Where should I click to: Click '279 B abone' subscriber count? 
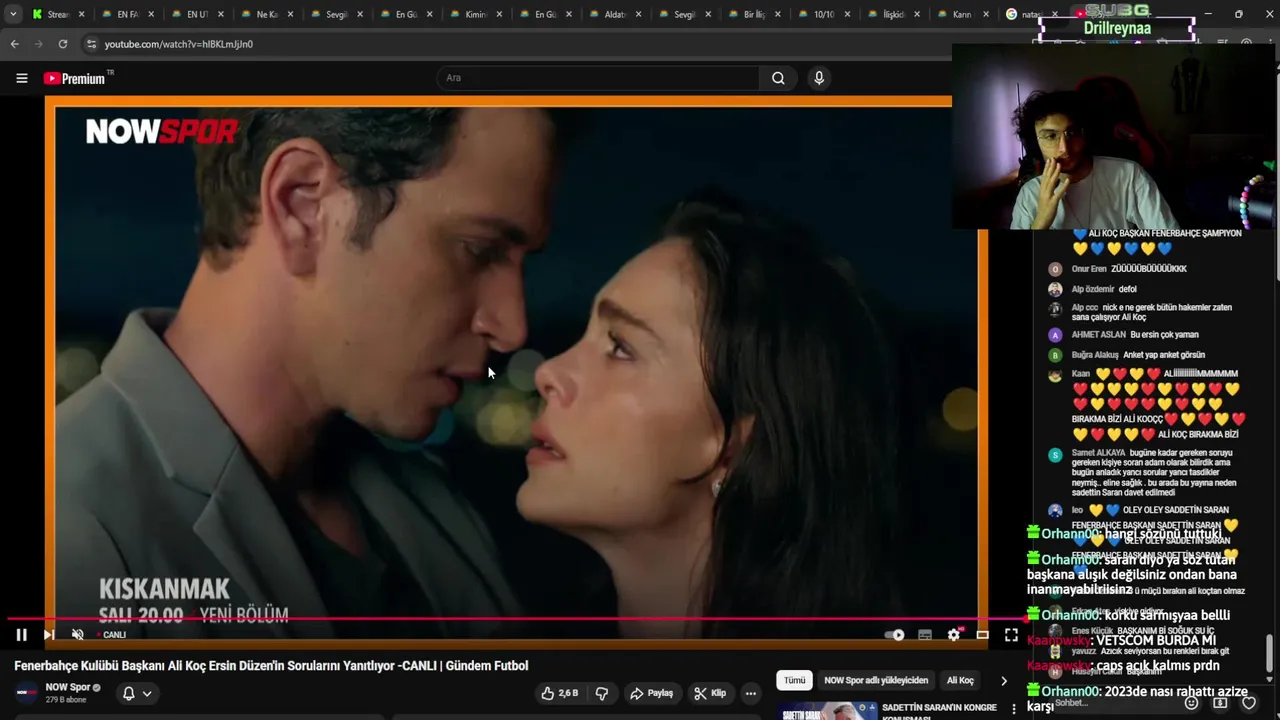coord(66,699)
